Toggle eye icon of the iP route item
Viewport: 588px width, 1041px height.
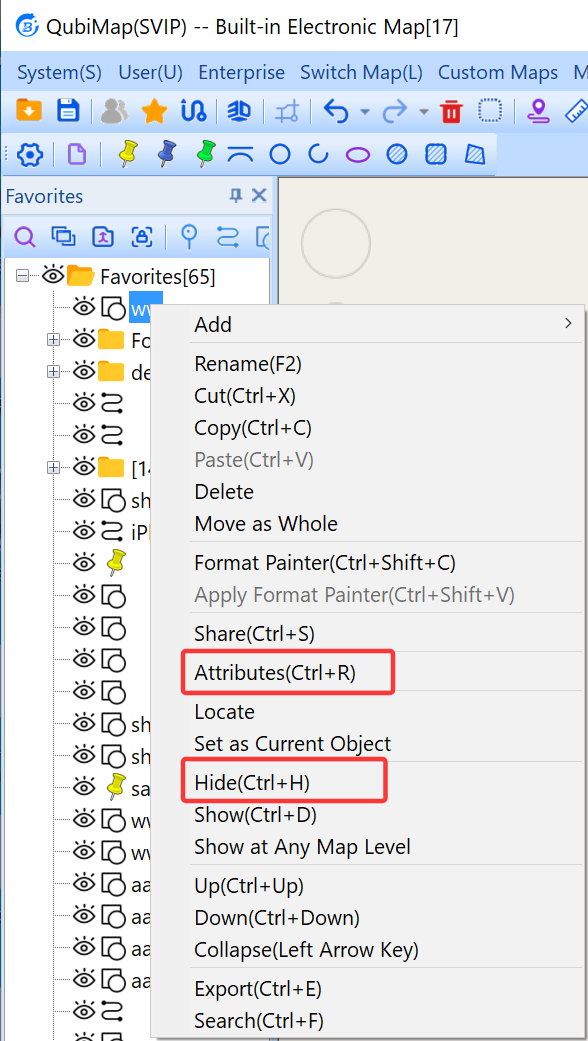[x=84, y=530]
